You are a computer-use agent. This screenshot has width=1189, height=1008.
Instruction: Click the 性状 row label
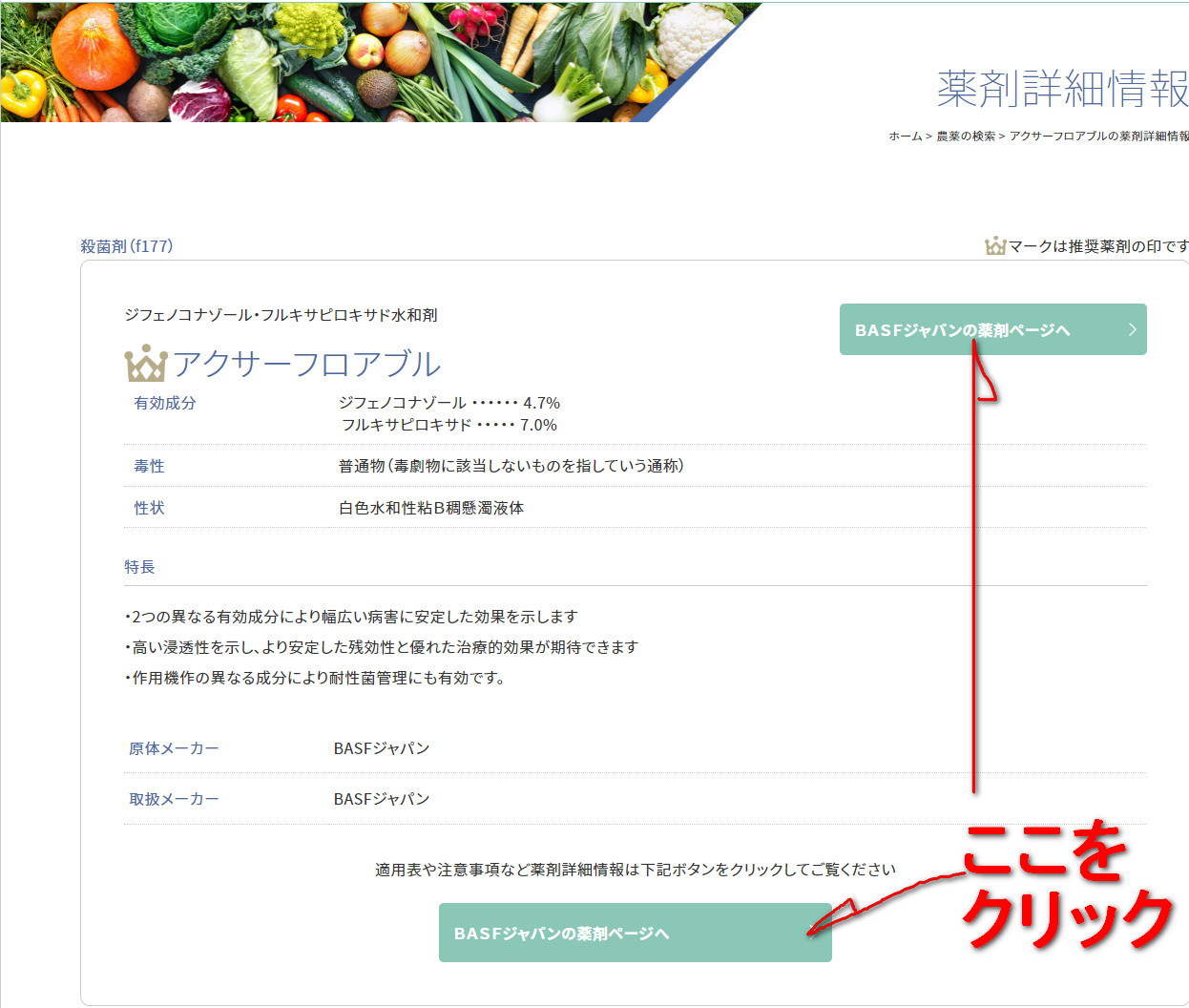point(149,508)
